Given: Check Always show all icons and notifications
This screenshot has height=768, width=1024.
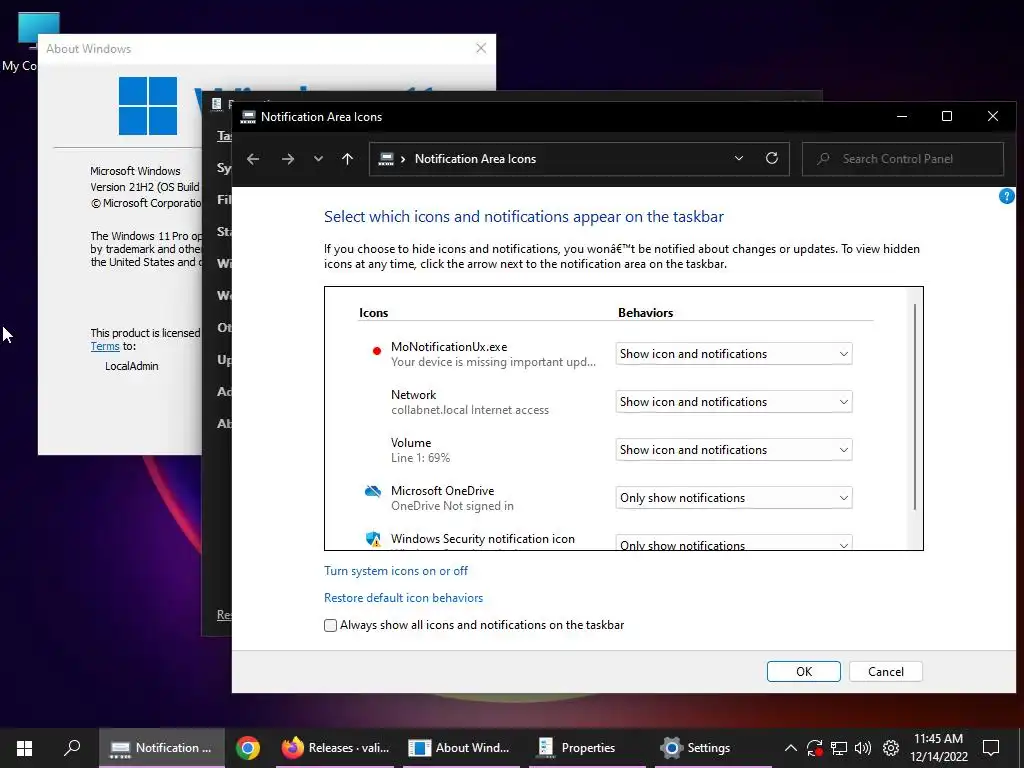Looking at the screenshot, I should 330,626.
